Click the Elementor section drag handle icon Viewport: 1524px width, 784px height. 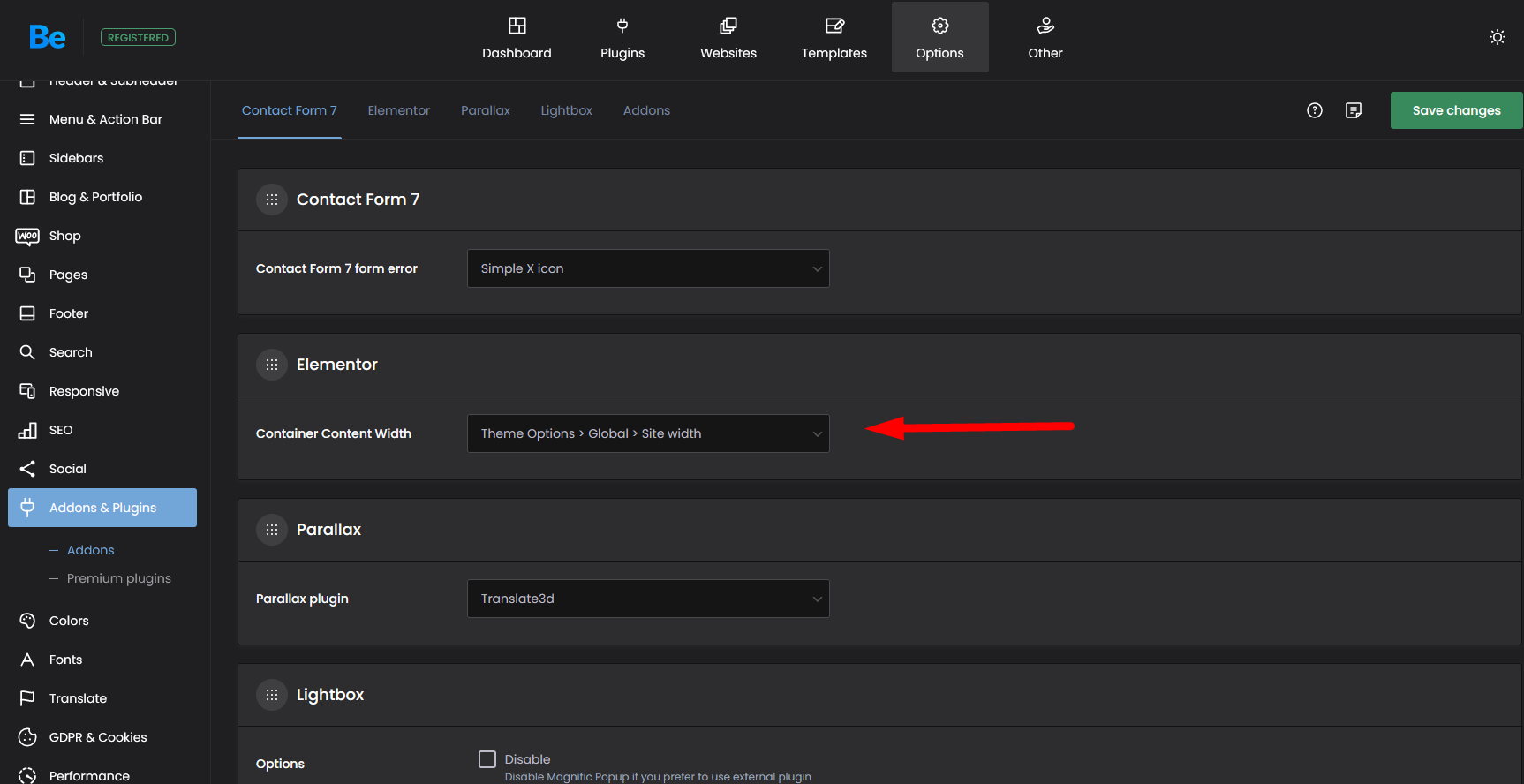click(x=272, y=365)
